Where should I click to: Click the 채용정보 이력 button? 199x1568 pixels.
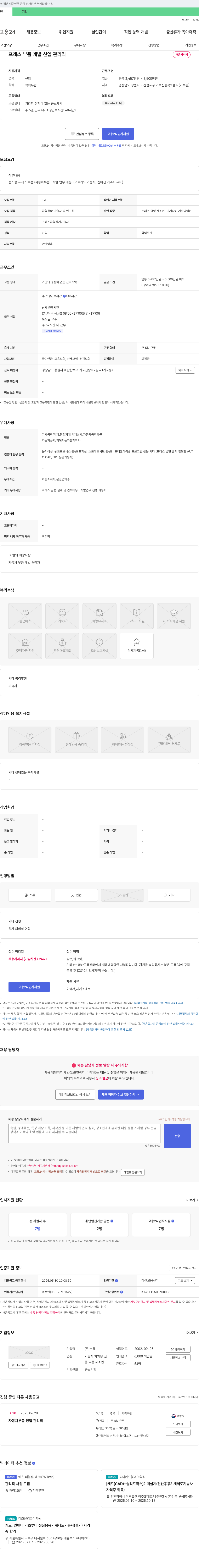pyautogui.click(x=178, y=1357)
